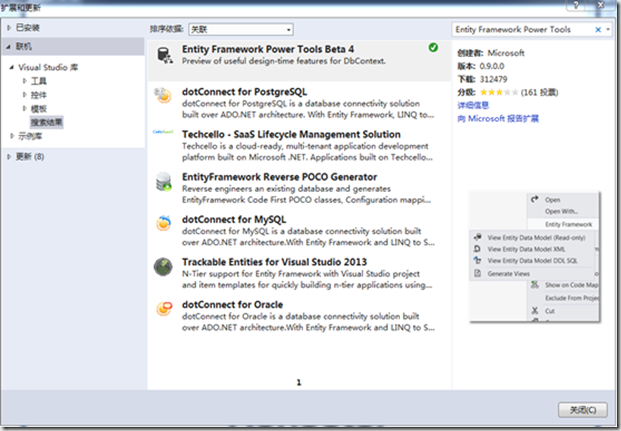Expand the 已安装 category
Viewport: 621px width, 431px height.
[x=9, y=28]
